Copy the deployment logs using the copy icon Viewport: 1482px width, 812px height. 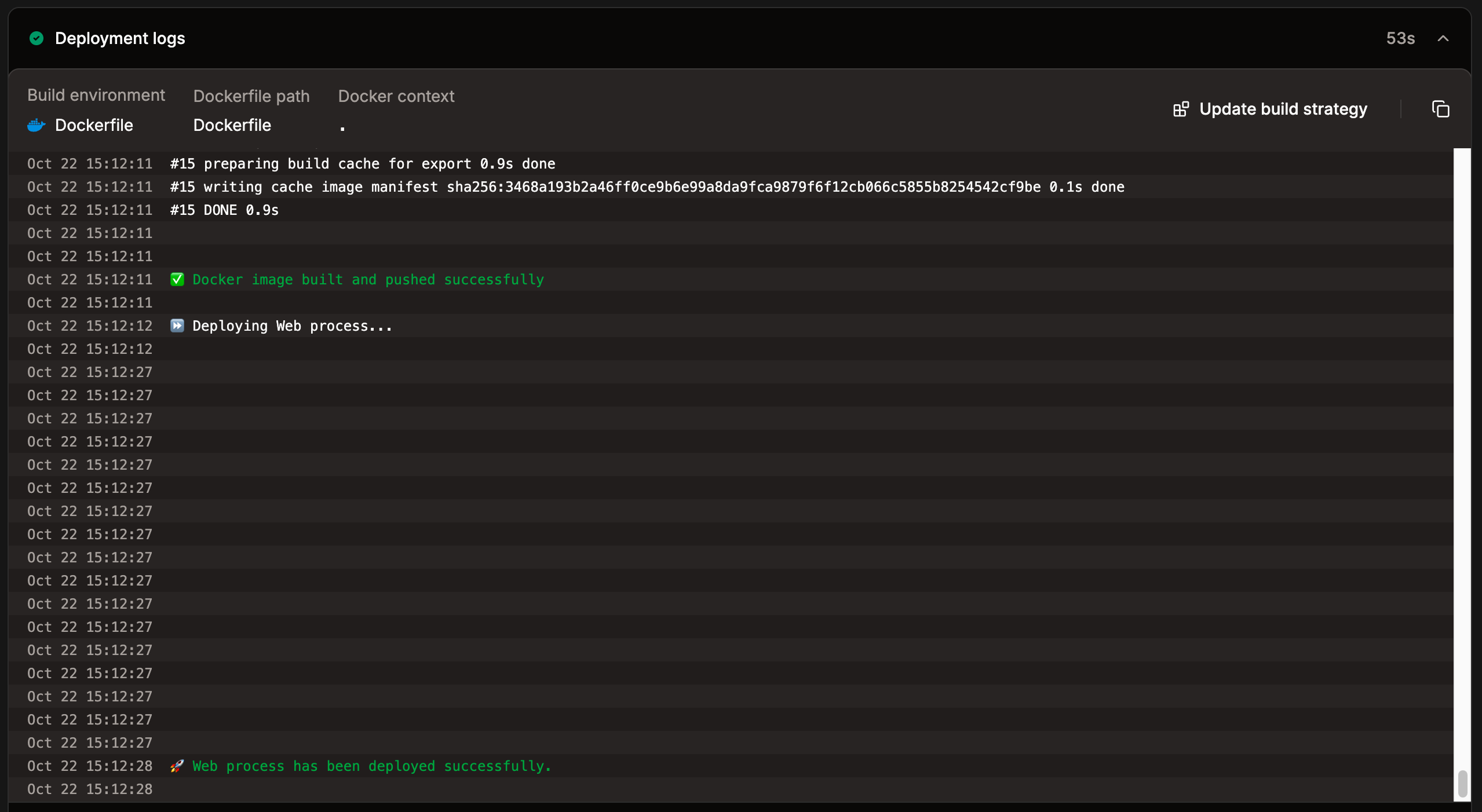(1441, 109)
